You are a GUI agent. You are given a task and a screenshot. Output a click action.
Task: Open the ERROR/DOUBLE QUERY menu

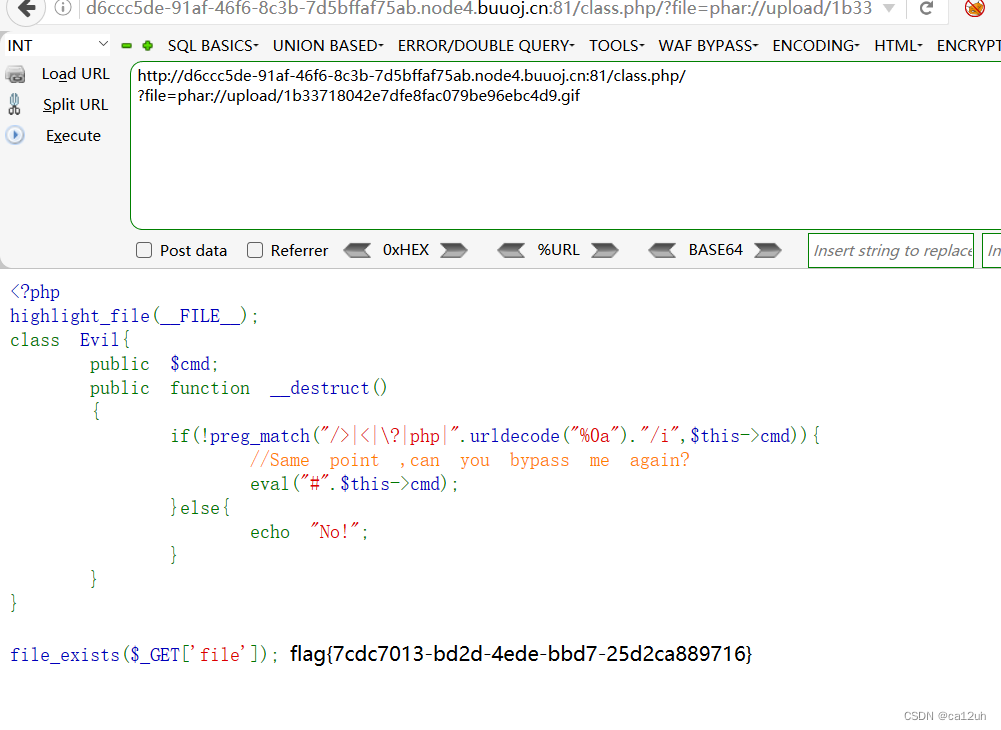486,46
